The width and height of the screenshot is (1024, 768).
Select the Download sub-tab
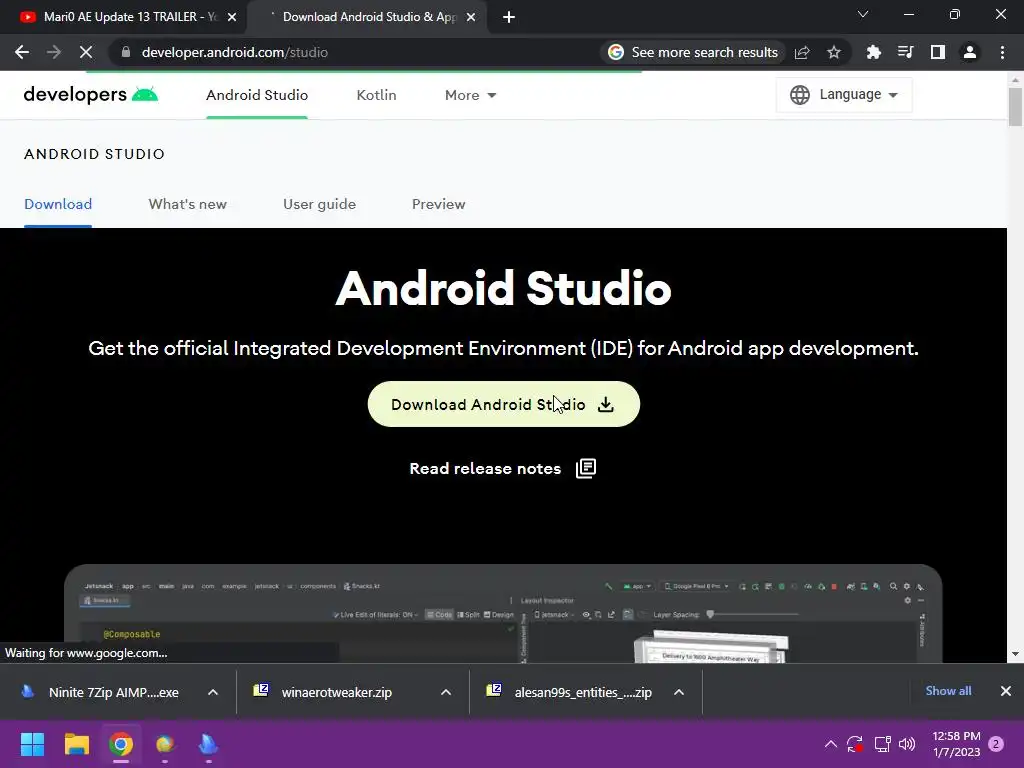[58, 204]
